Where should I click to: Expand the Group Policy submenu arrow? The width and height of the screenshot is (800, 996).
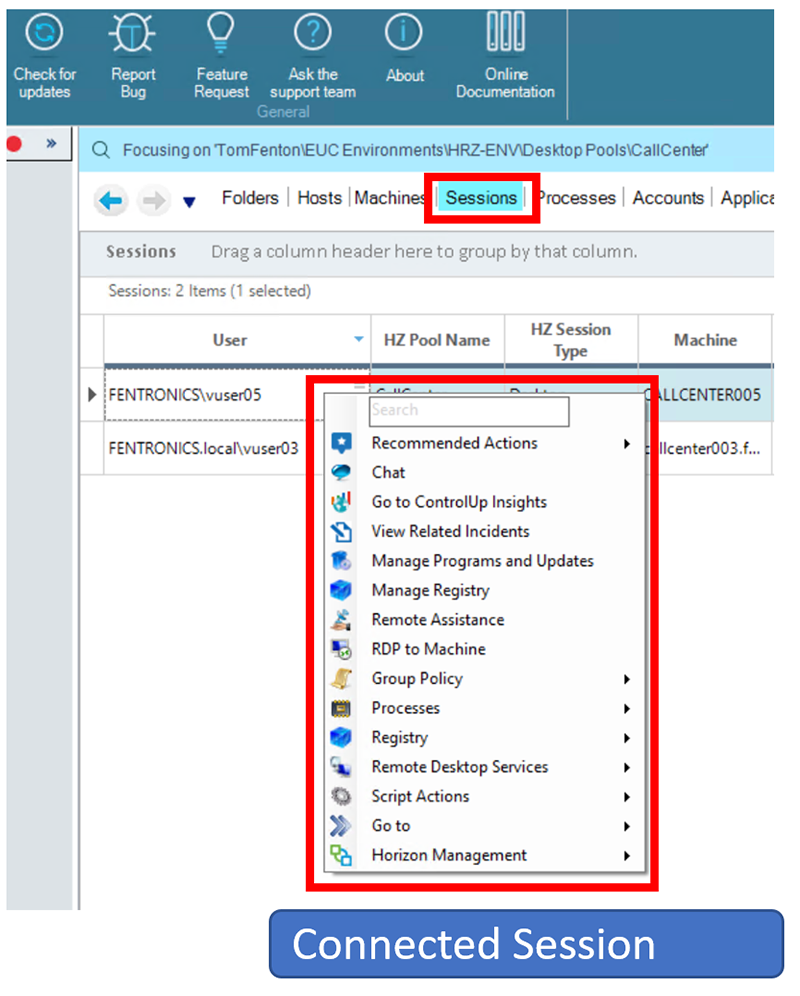coord(627,679)
